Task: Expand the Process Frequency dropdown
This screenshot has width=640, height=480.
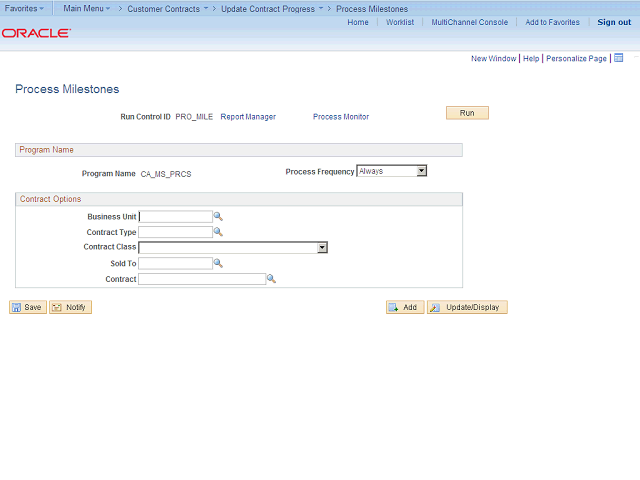Action: (421, 171)
